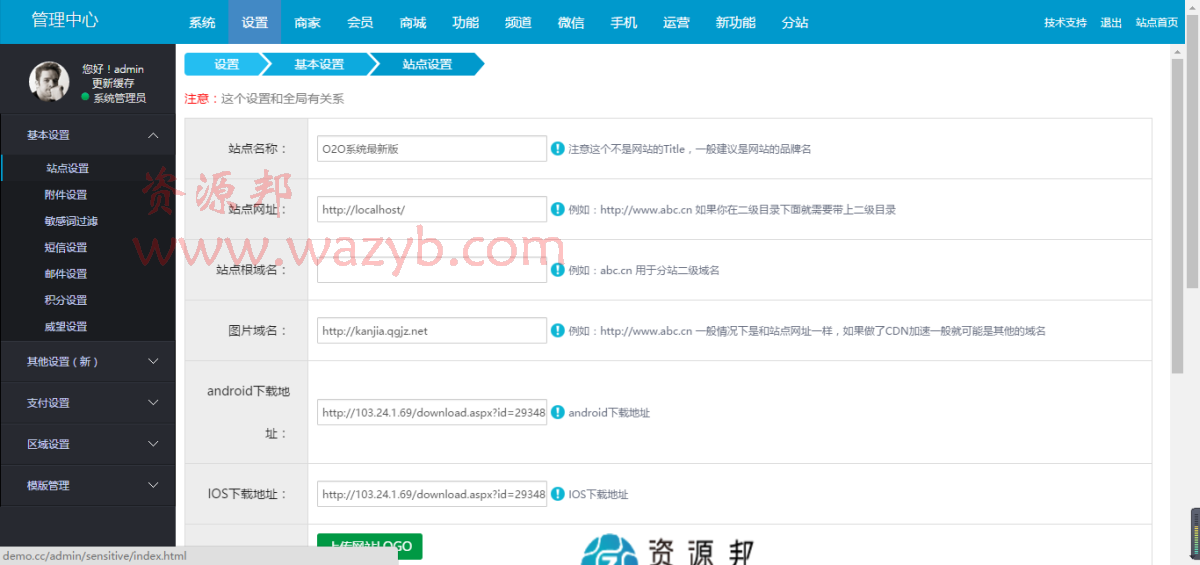The height and width of the screenshot is (565, 1200).
Task: Click the 管理中心 header title
Action: click(66, 21)
